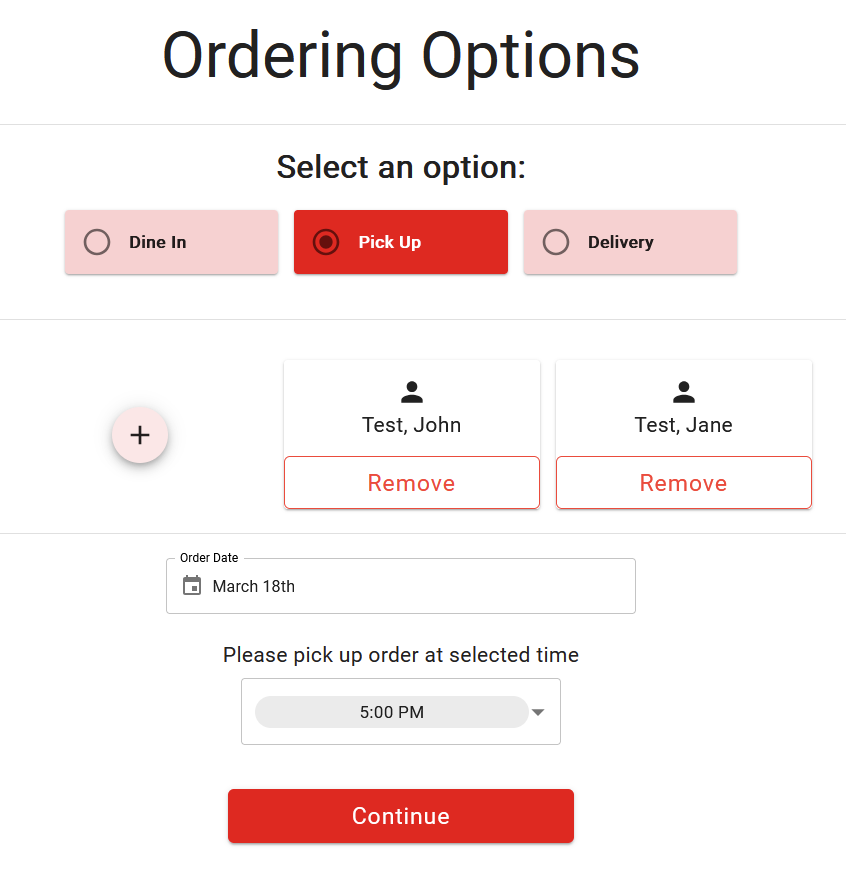846x870 pixels.
Task: Click the person icon above Test, Jane
Action: click(x=684, y=392)
